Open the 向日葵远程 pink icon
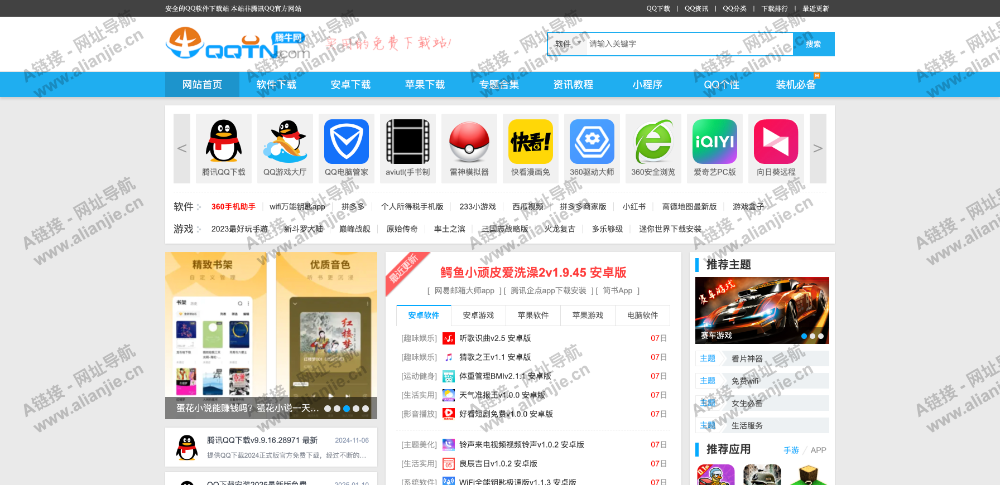Image resolution: width=1000 pixels, height=485 pixels. click(x=776, y=141)
